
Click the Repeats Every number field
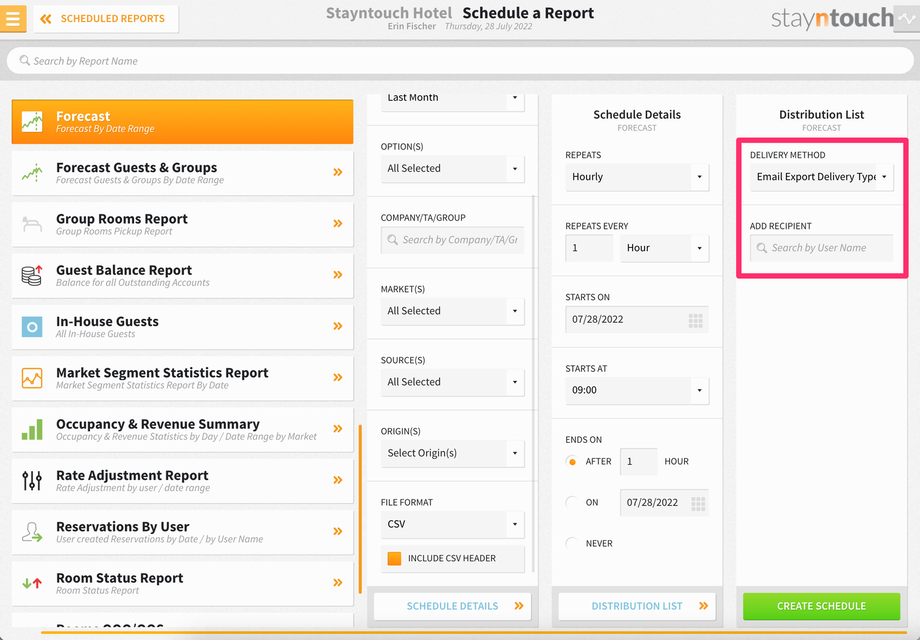coord(589,248)
